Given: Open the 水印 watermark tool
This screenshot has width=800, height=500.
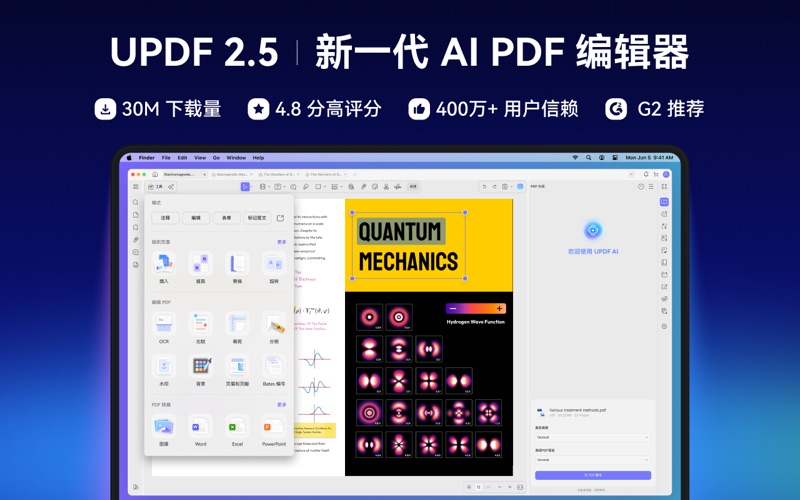Looking at the screenshot, I should coord(164,370).
